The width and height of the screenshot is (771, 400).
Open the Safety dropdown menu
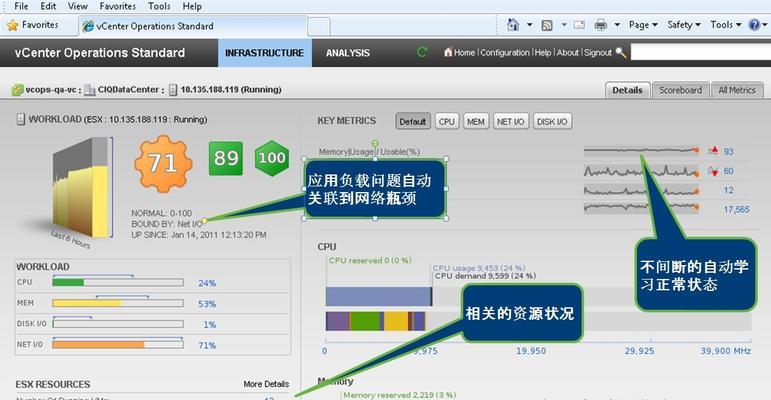coord(684,25)
